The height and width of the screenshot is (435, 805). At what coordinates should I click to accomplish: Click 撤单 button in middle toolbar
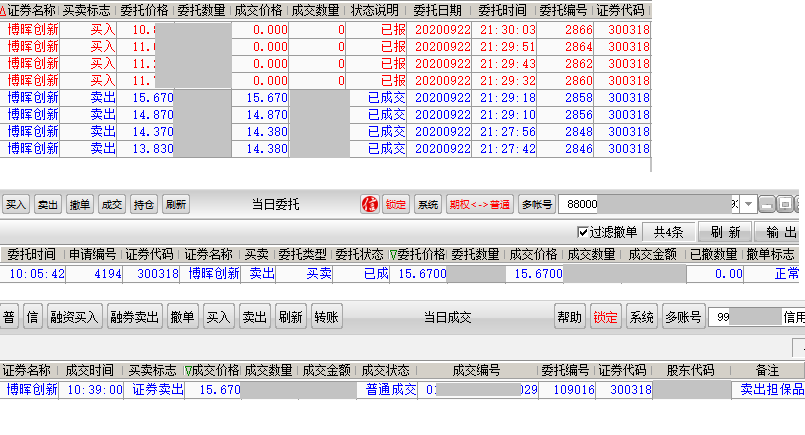tap(80, 204)
